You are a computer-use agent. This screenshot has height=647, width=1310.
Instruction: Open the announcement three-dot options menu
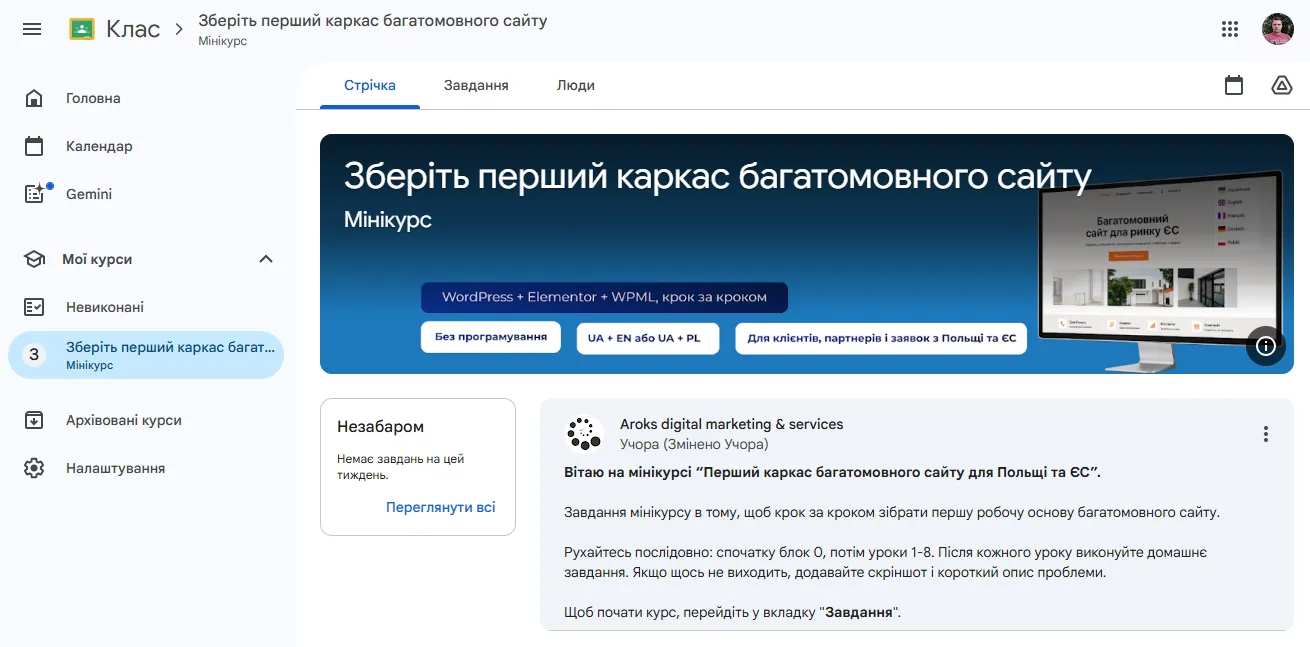click(x=1266, y=434)
